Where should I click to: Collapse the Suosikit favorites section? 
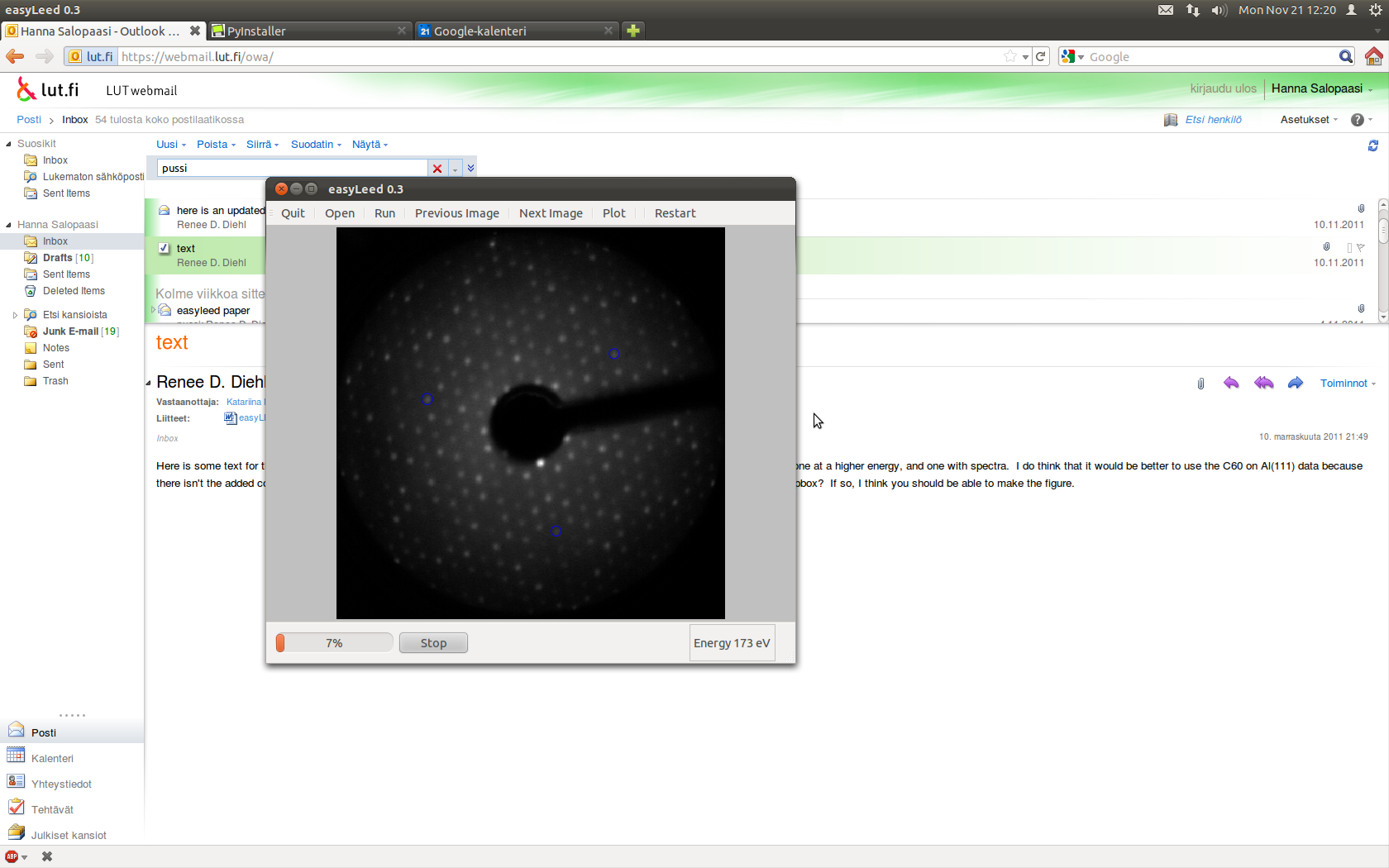pos(8,144)
